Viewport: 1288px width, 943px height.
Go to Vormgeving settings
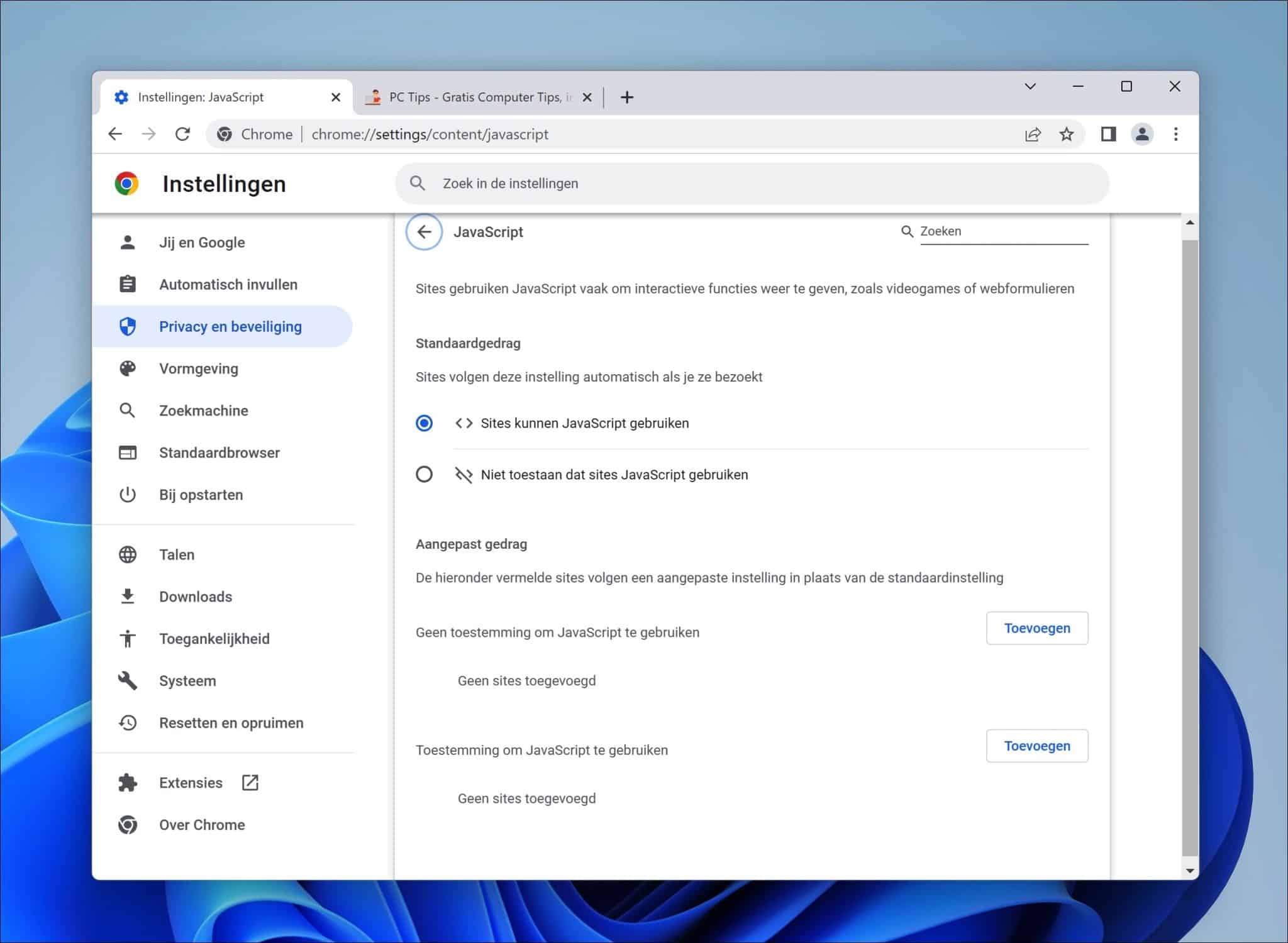[198, 368]
